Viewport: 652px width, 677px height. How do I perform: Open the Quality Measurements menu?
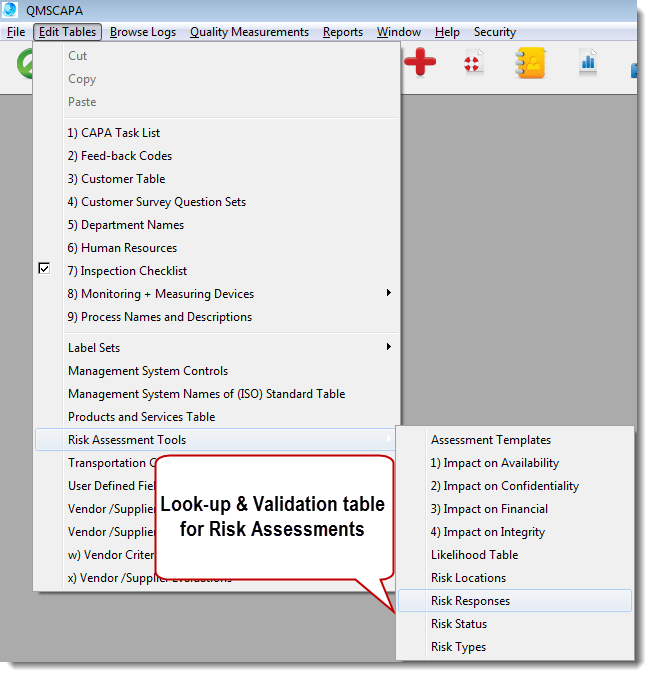pos(249,32)
